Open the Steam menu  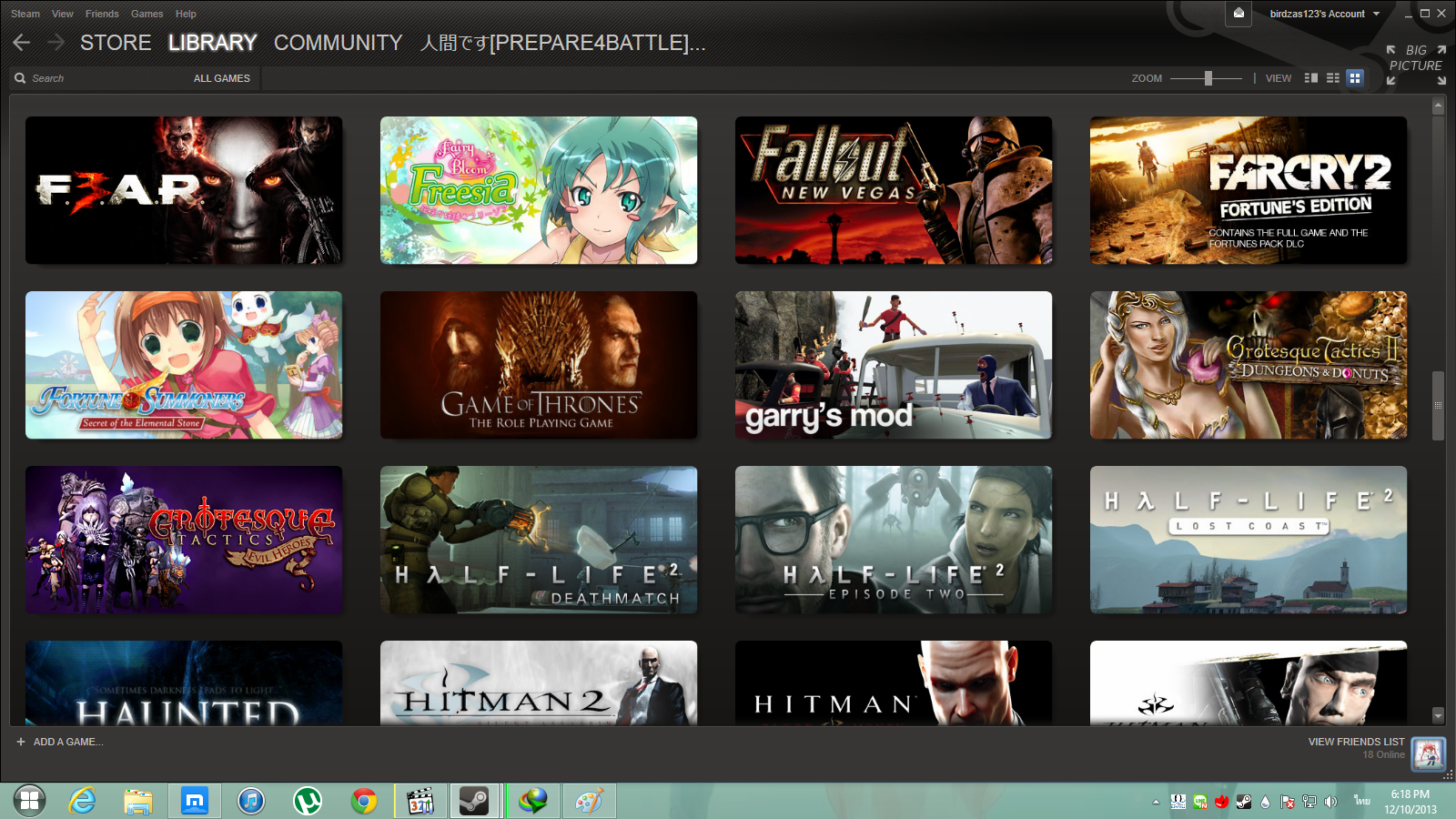[x=25, y=14]
